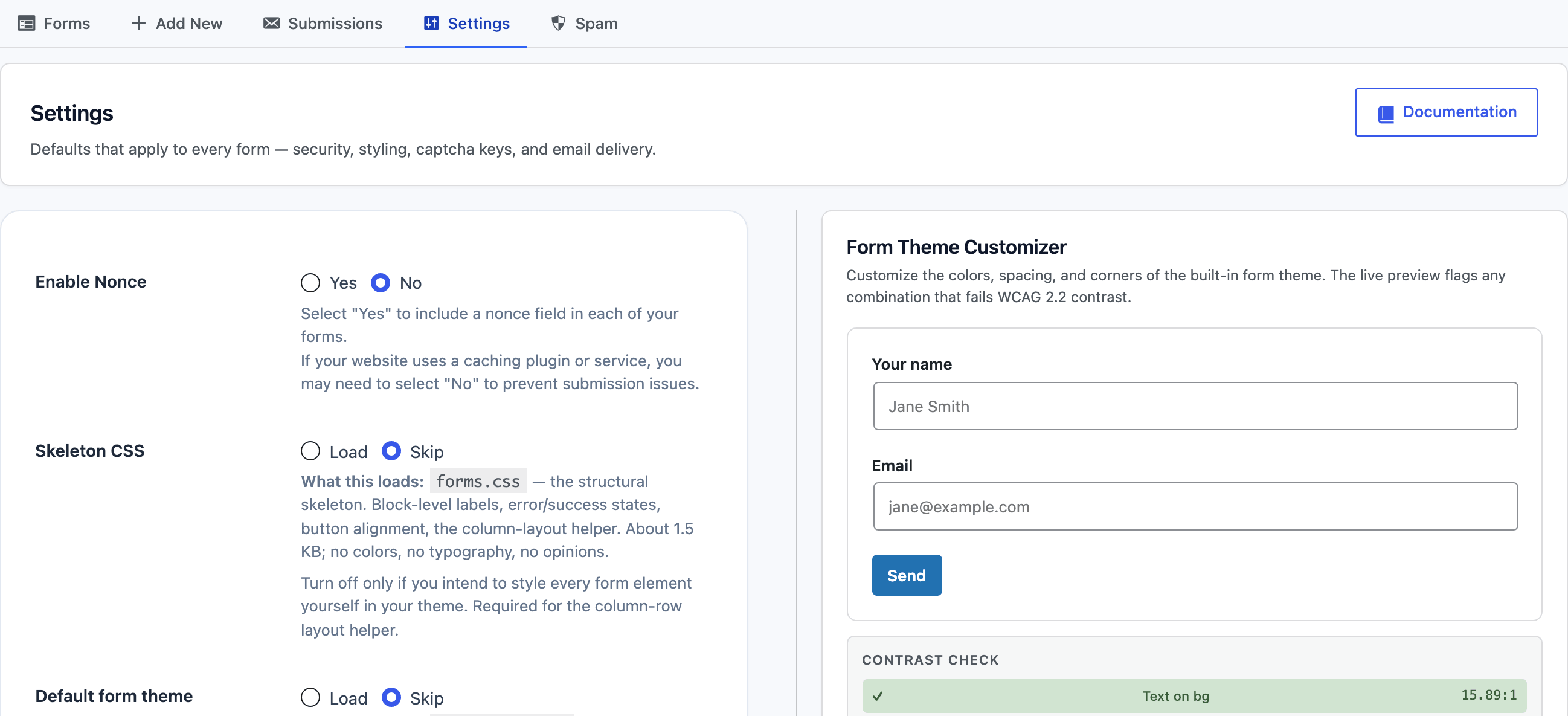This screenshot has height=716, width=1568.
Task: Click the Default form theme label
Action: point(114,696)
